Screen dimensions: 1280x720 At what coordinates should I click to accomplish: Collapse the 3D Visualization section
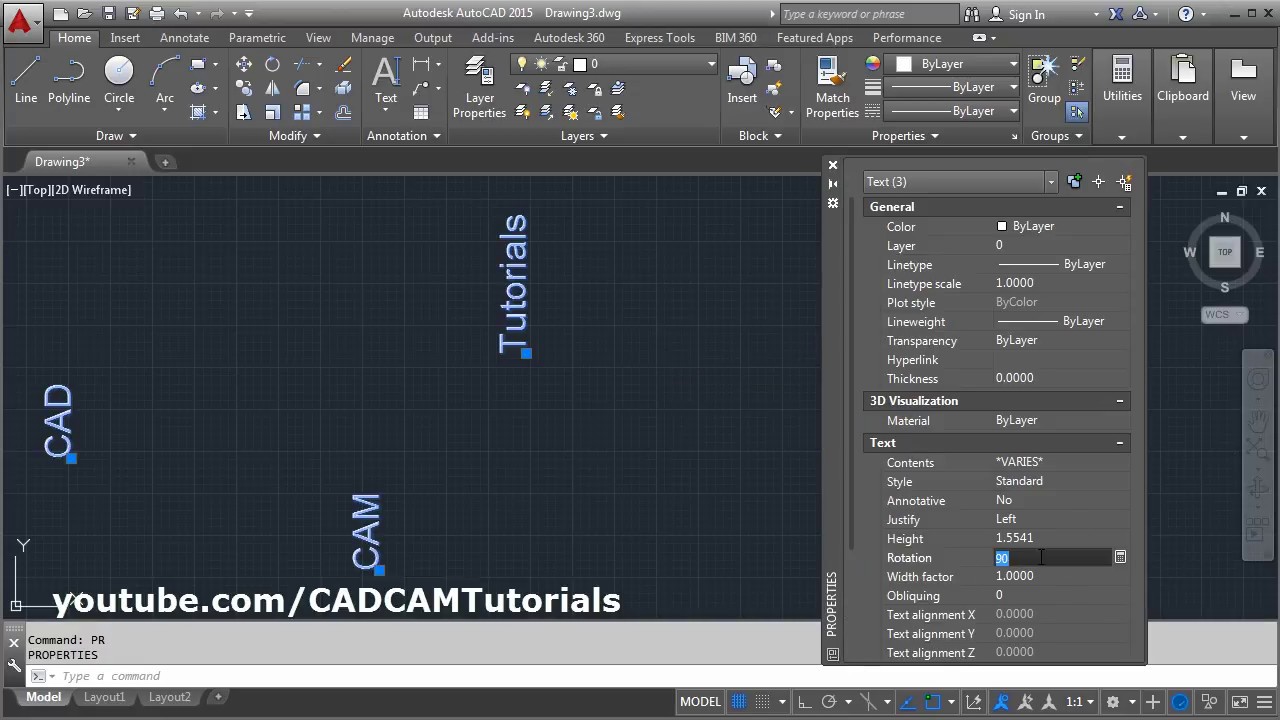pyautogui.click(x=1119, y=401)
